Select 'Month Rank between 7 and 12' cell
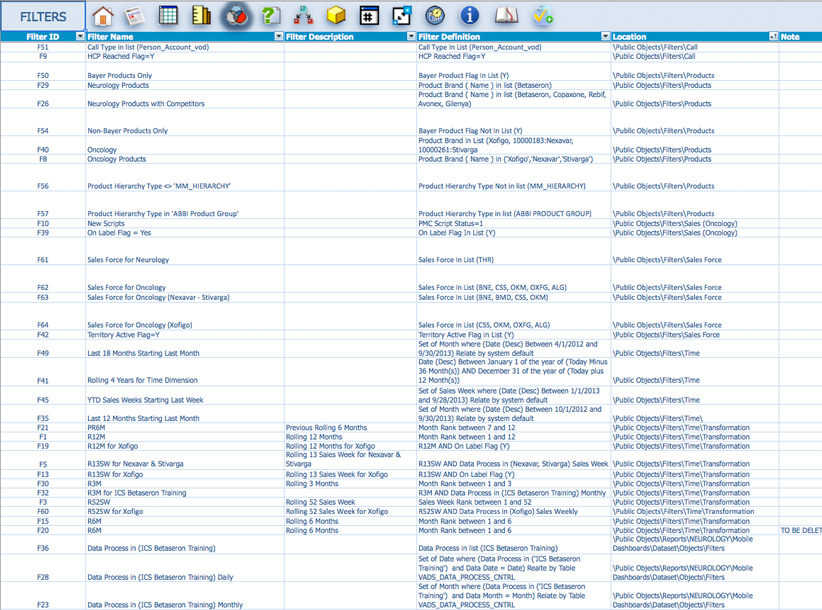The image size is (822, 610). 467,428
